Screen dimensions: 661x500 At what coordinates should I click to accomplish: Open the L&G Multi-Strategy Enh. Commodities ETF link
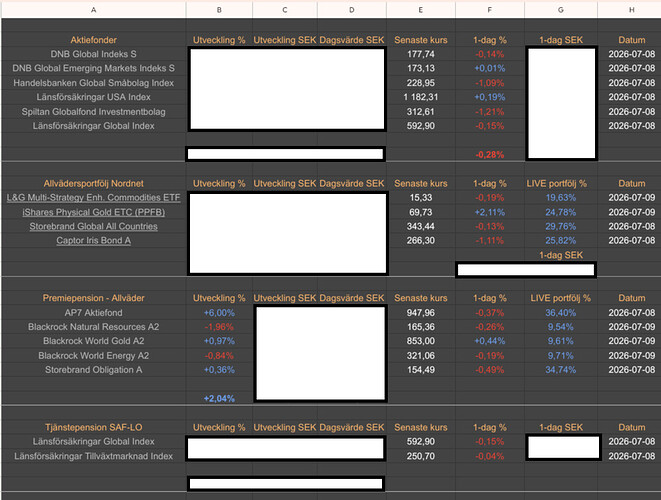[x=93, y=198]
